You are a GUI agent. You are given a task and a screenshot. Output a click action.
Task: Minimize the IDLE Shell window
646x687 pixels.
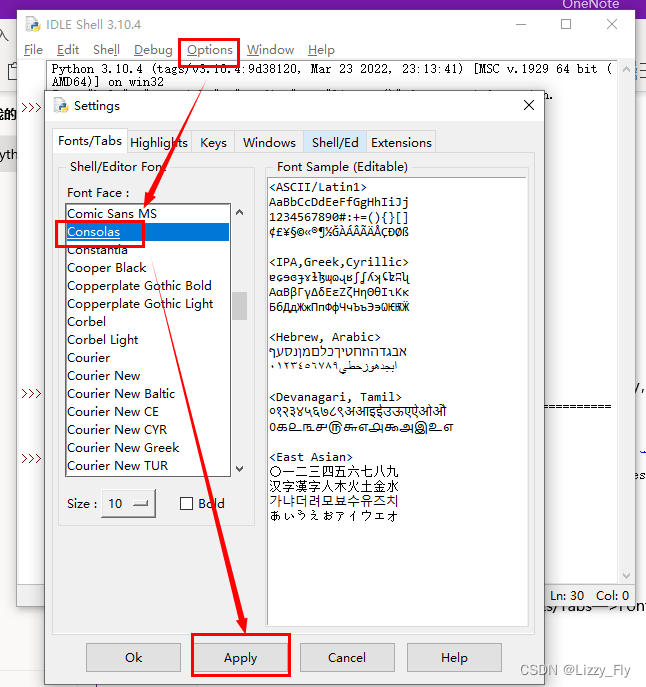(521, 24)
